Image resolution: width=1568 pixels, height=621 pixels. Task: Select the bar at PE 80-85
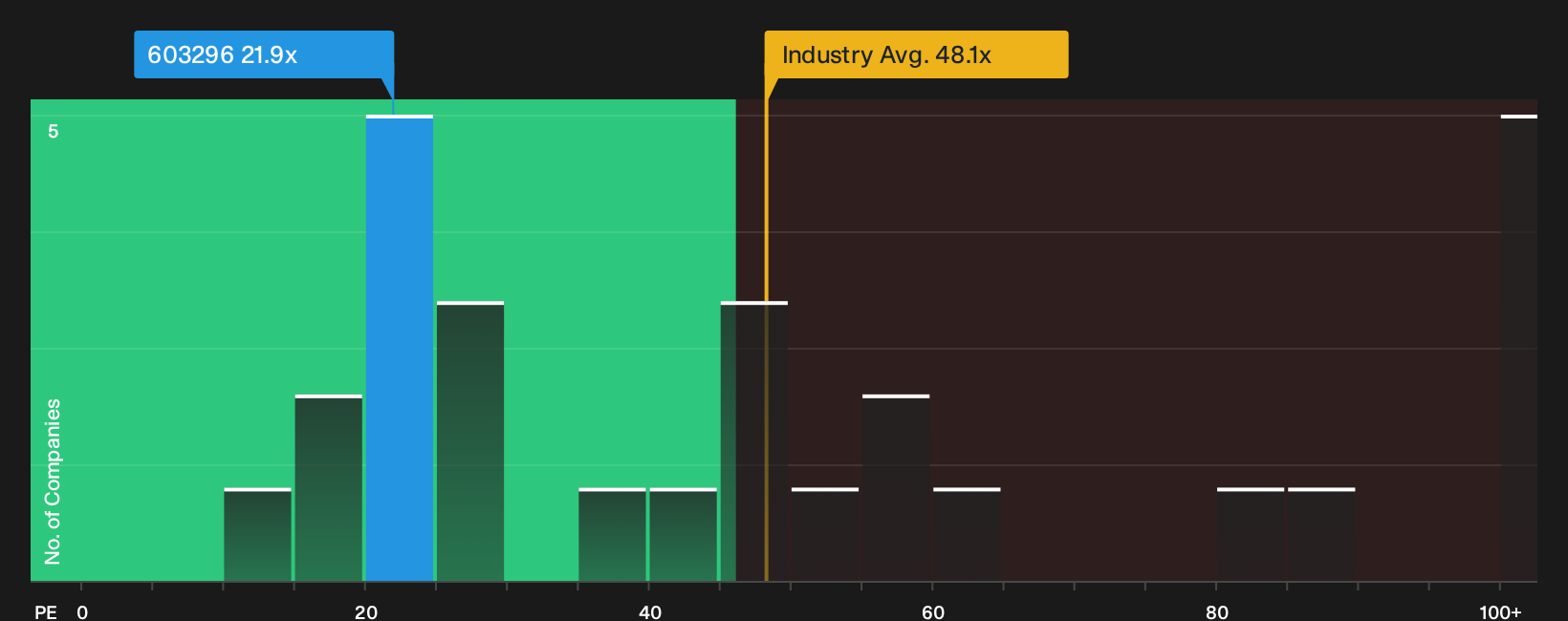(1251, 535)
